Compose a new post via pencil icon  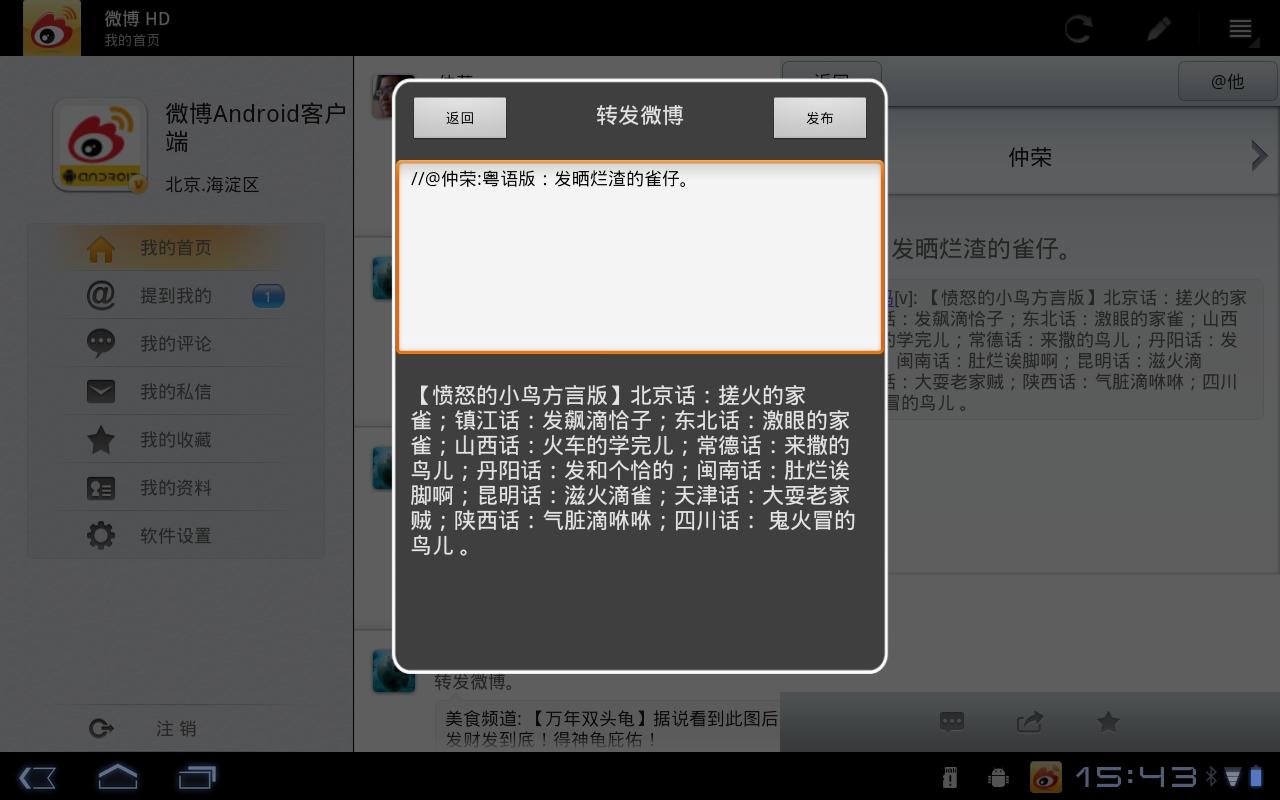pyautogui.click(x=1159, y=28)
